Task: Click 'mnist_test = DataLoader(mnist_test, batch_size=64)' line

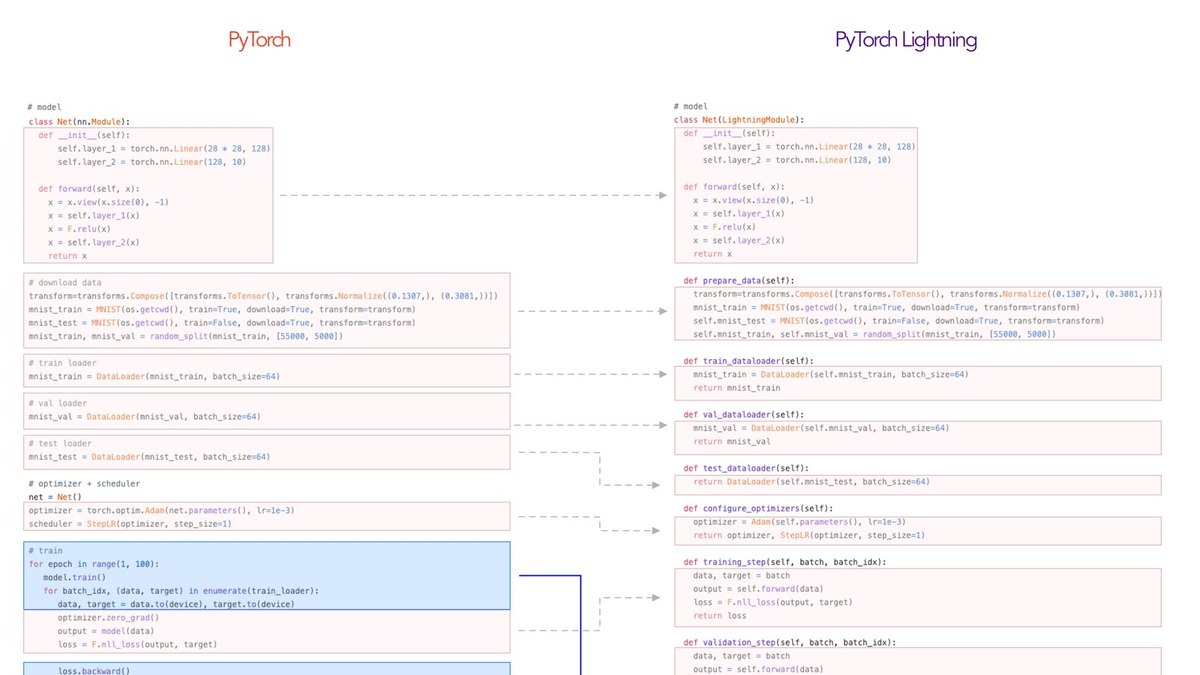Action: [149, 456]
